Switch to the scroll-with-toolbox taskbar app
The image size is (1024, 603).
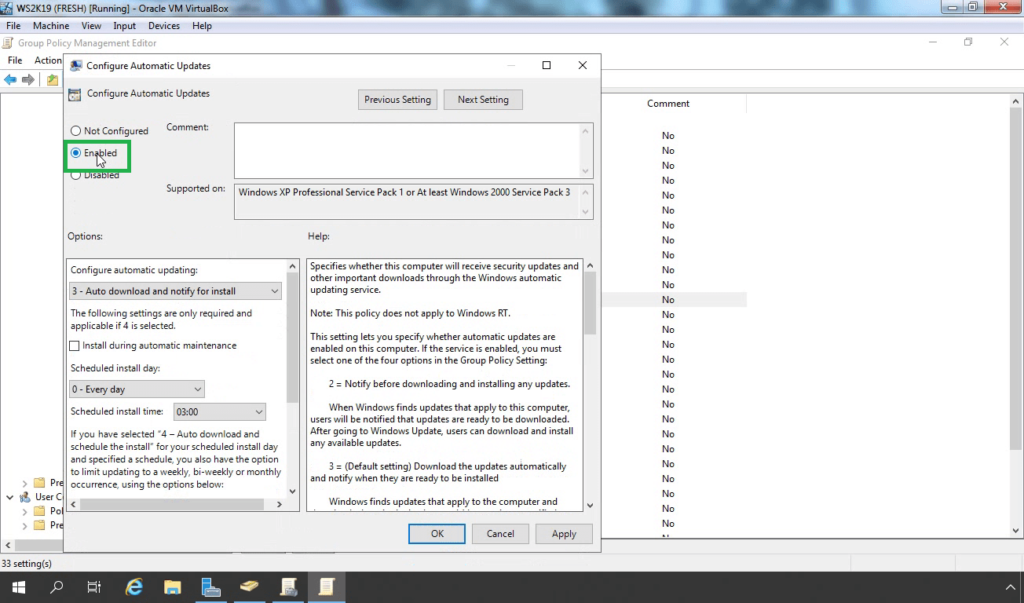click(x=288, y=587)
